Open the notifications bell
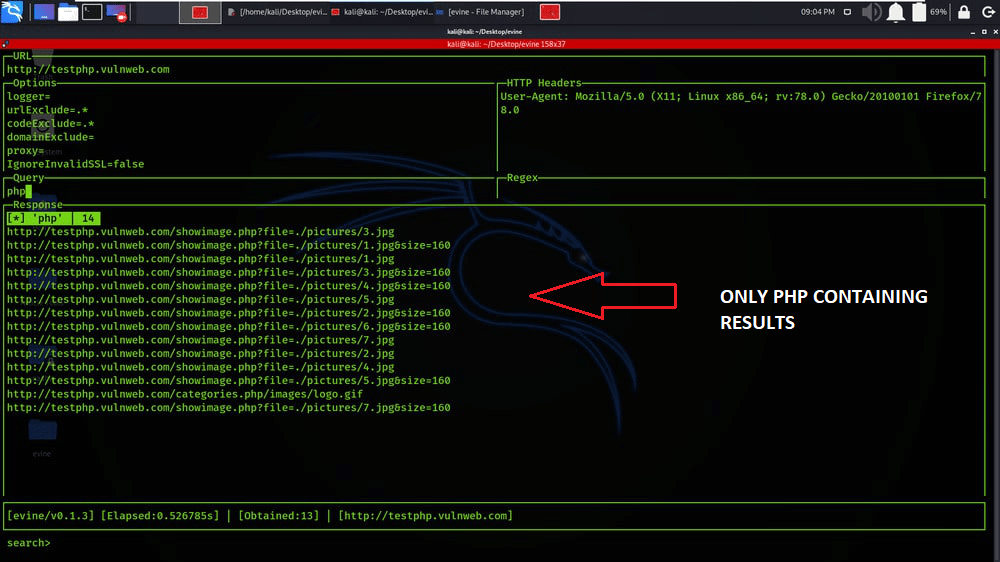The width and height of the screenshot is (1000, 562). point(895,12)
